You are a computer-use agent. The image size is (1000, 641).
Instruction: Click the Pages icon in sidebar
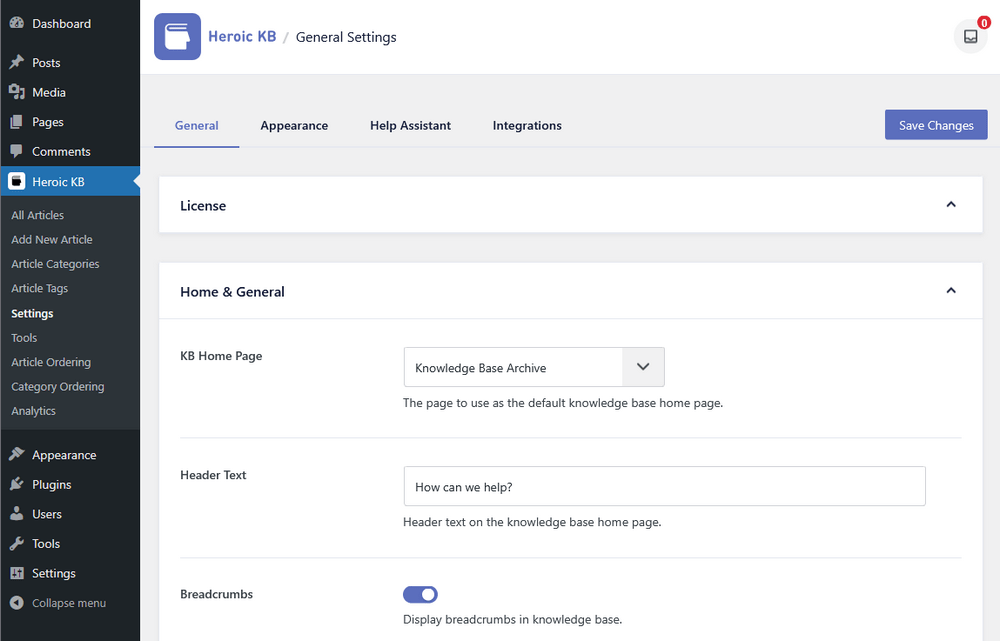click(x=17, y=122)
